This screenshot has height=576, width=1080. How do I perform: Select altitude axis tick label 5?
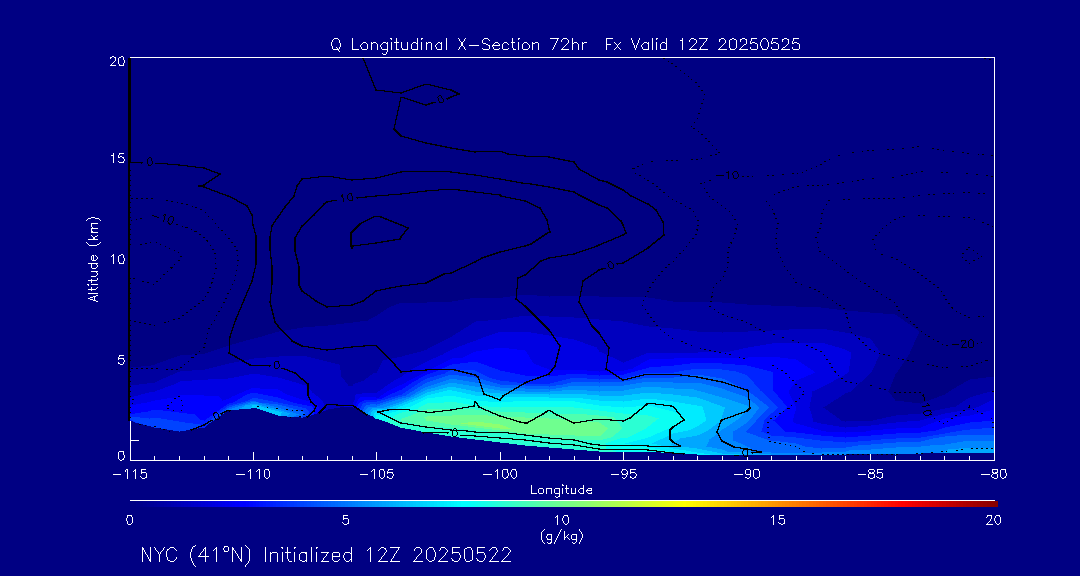120,360
